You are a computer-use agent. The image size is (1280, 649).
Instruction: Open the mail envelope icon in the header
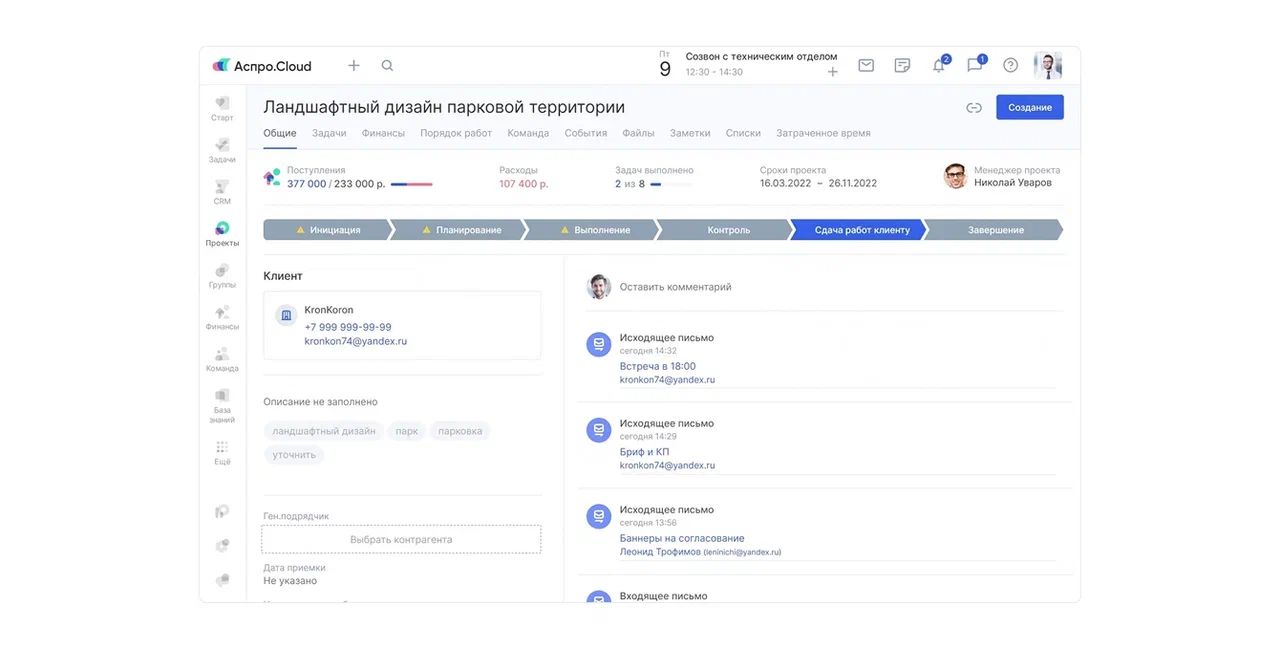tap(866, 66)
